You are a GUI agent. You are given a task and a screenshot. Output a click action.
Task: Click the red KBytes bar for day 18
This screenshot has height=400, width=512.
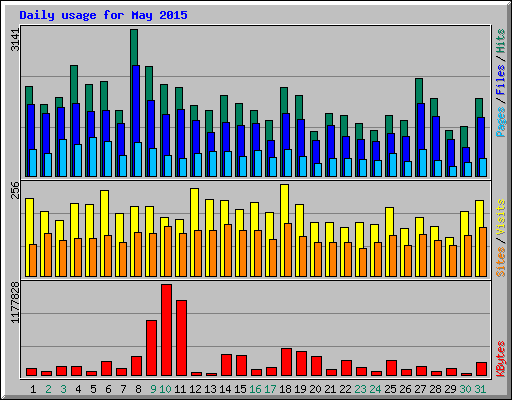(287, 362)
